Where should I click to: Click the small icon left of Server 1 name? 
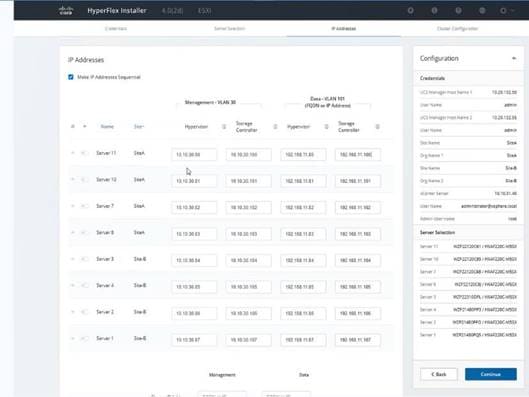[84, 338]
